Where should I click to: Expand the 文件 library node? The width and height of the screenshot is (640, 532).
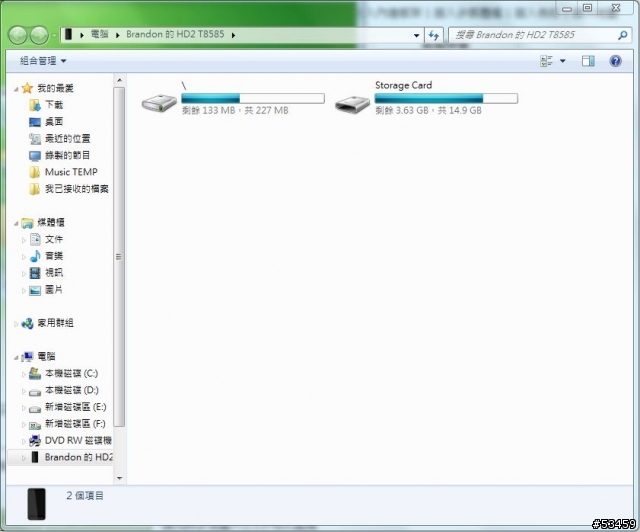(24, 240)
